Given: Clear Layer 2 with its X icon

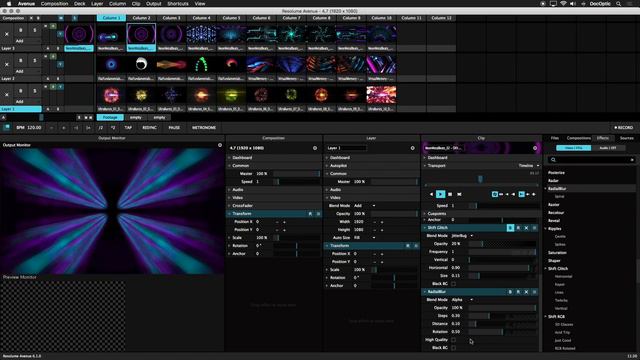Looking at the screenshot, I should coord(7,64).
